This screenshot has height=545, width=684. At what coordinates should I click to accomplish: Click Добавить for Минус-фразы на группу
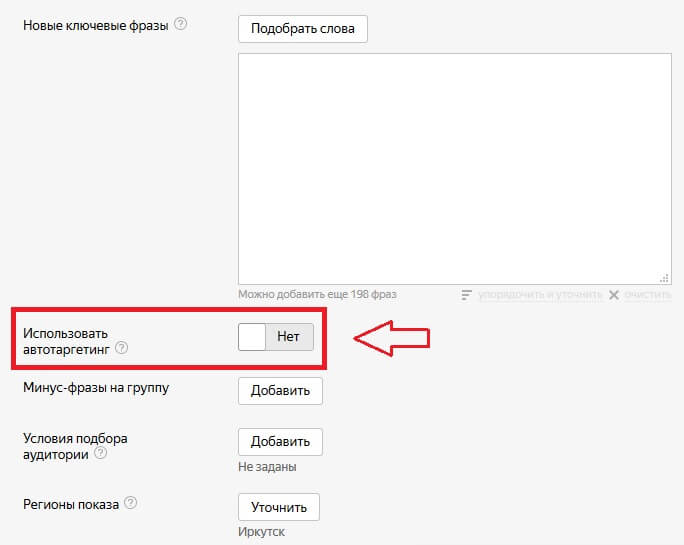[x=280, y=391]
